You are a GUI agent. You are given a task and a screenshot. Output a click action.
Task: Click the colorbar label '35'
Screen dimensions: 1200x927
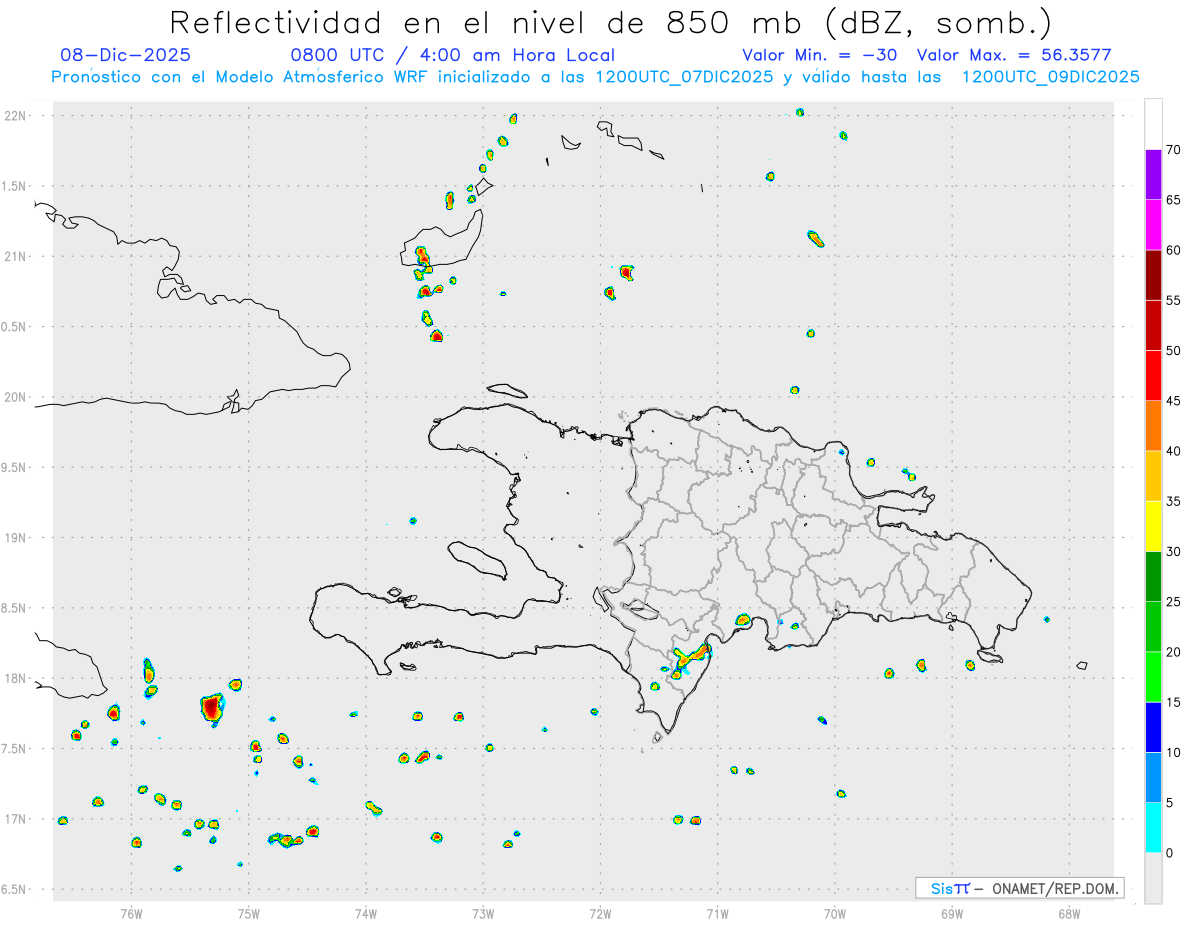[x=1173, y=501]
